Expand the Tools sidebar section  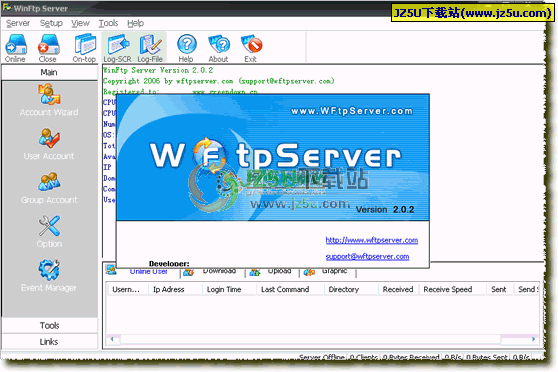click(49, 325)
